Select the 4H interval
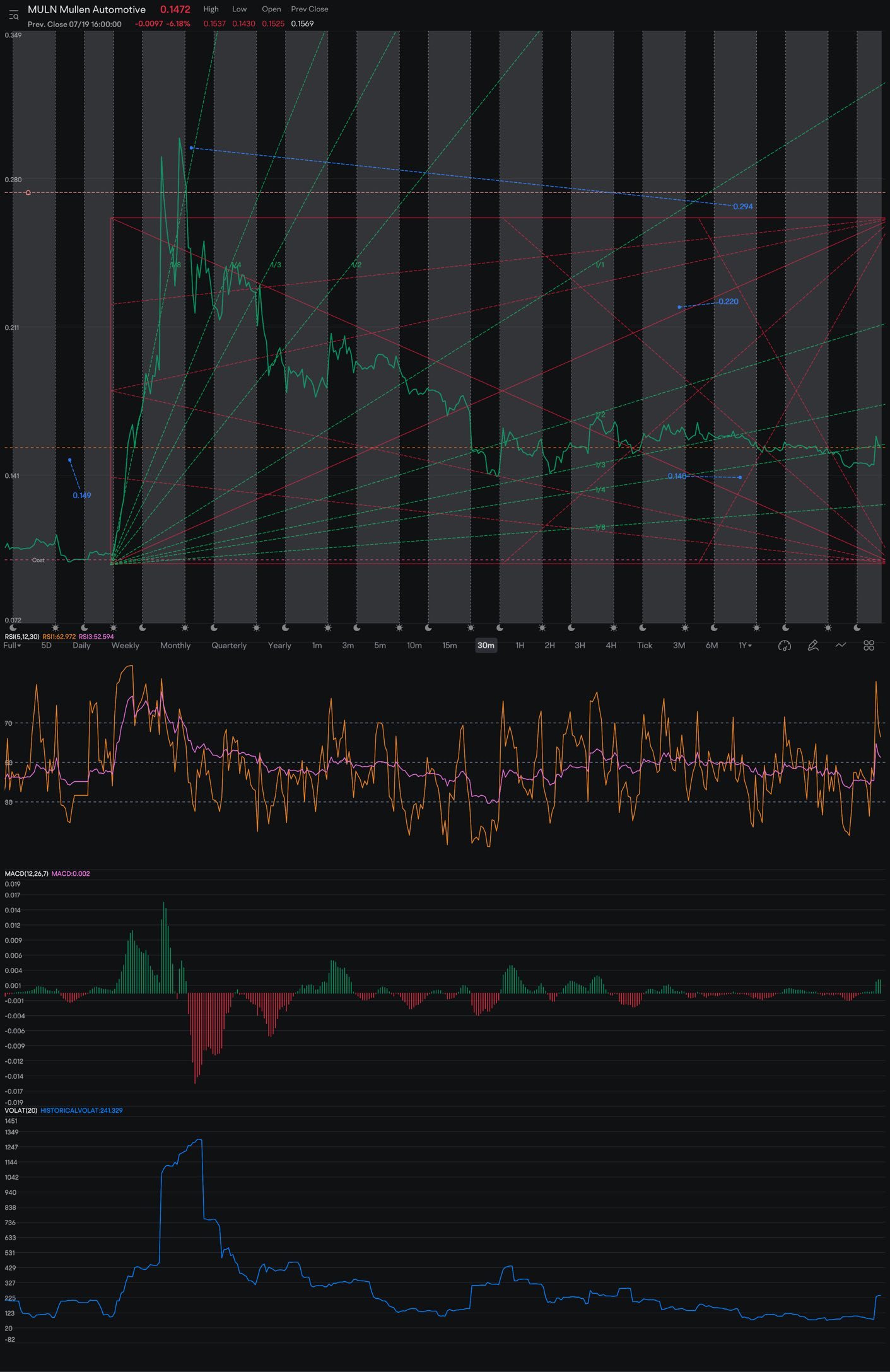Viewport: 890px width, 1372px height. (x=611, y=646)
